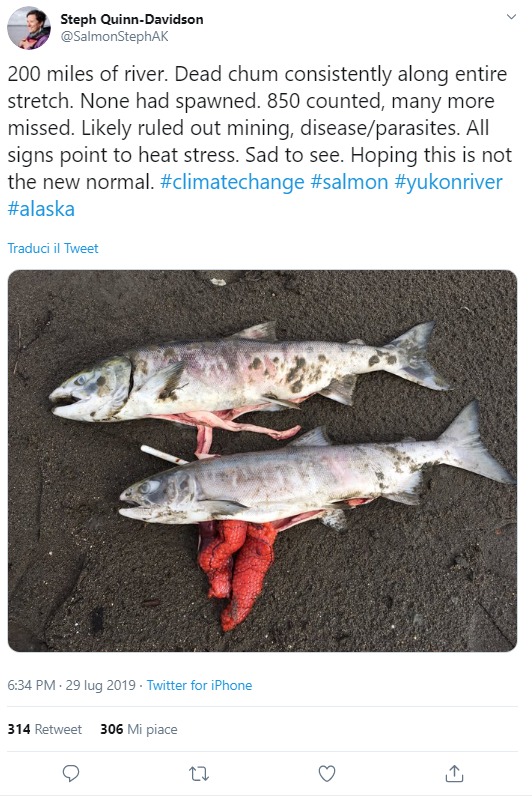
Task: Open the dead chum salmon photo
Action: (262, 461)
